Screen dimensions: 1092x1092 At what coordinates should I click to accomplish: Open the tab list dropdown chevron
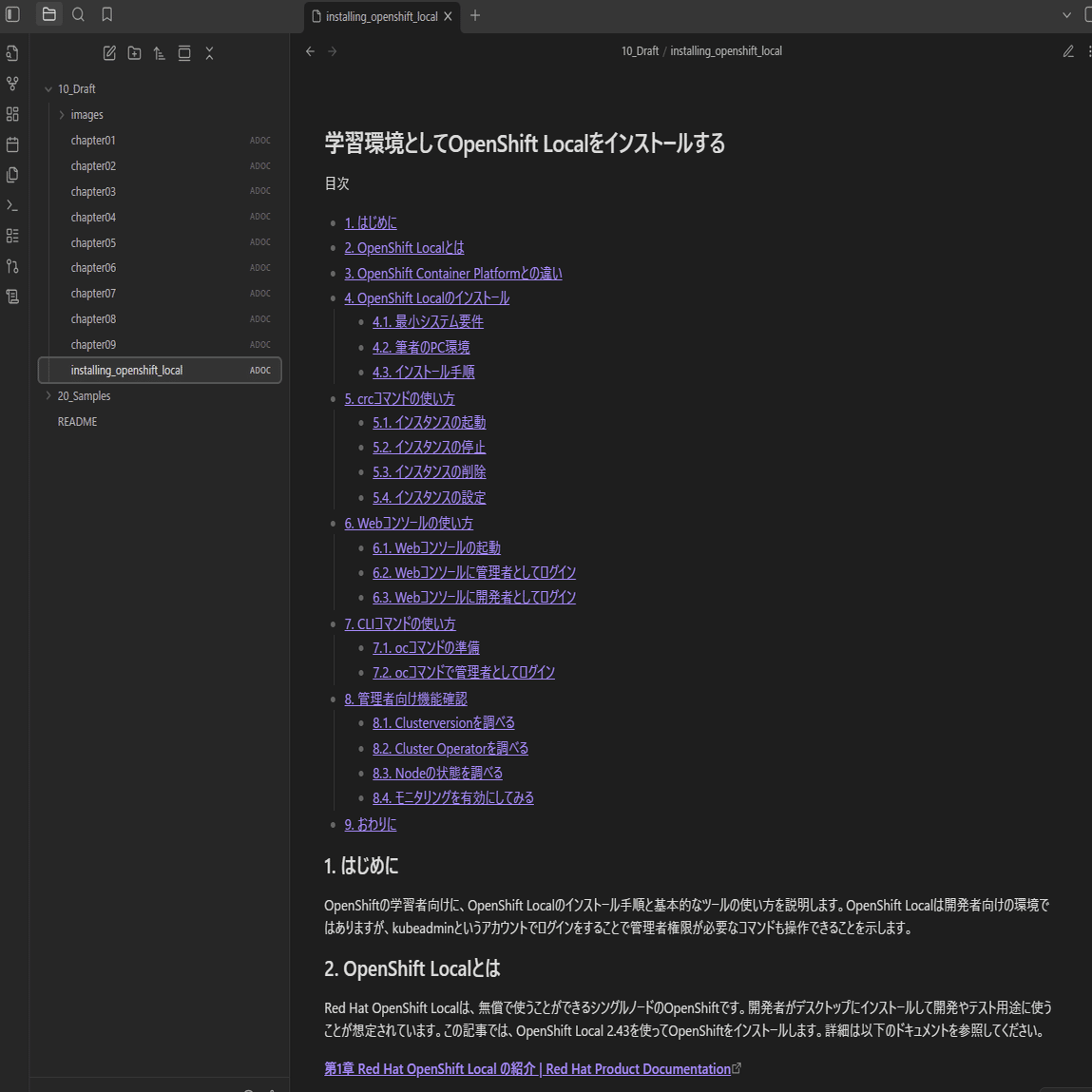[1065, 15]
